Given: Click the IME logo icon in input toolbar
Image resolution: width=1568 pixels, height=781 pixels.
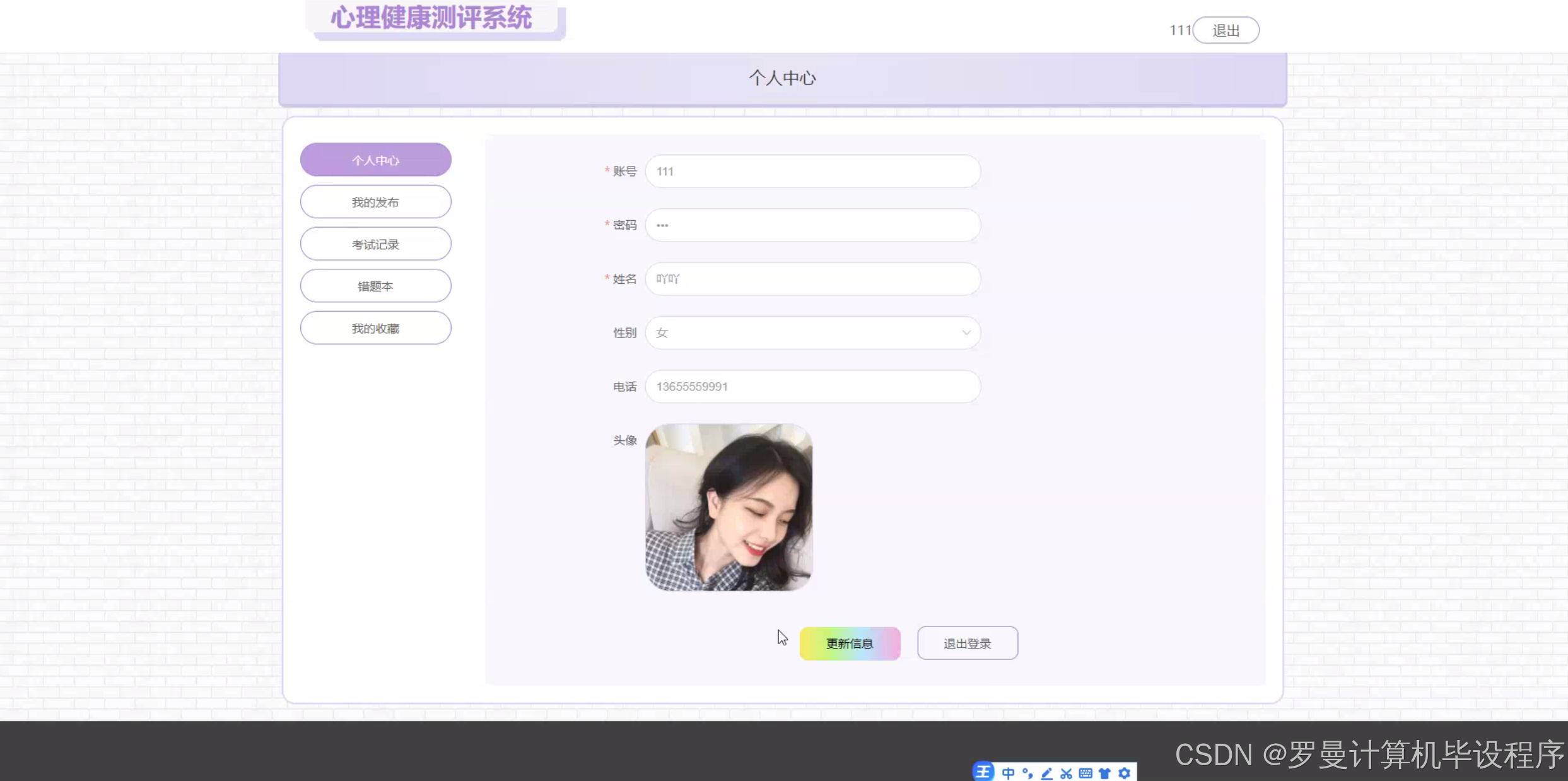Looking at the screenshot, I should click(x=983, y=772).
